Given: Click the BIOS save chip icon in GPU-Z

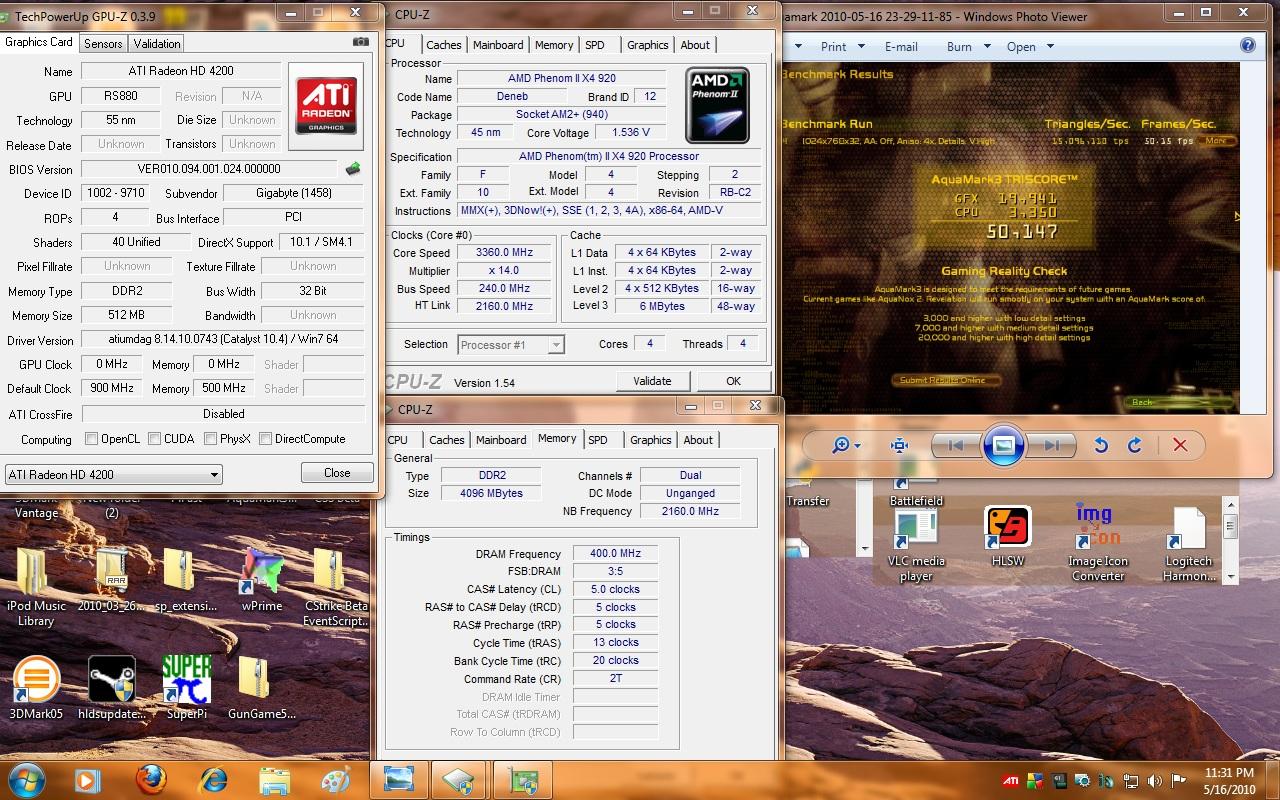Looking at the screenshot, I should tap(353, 168).
